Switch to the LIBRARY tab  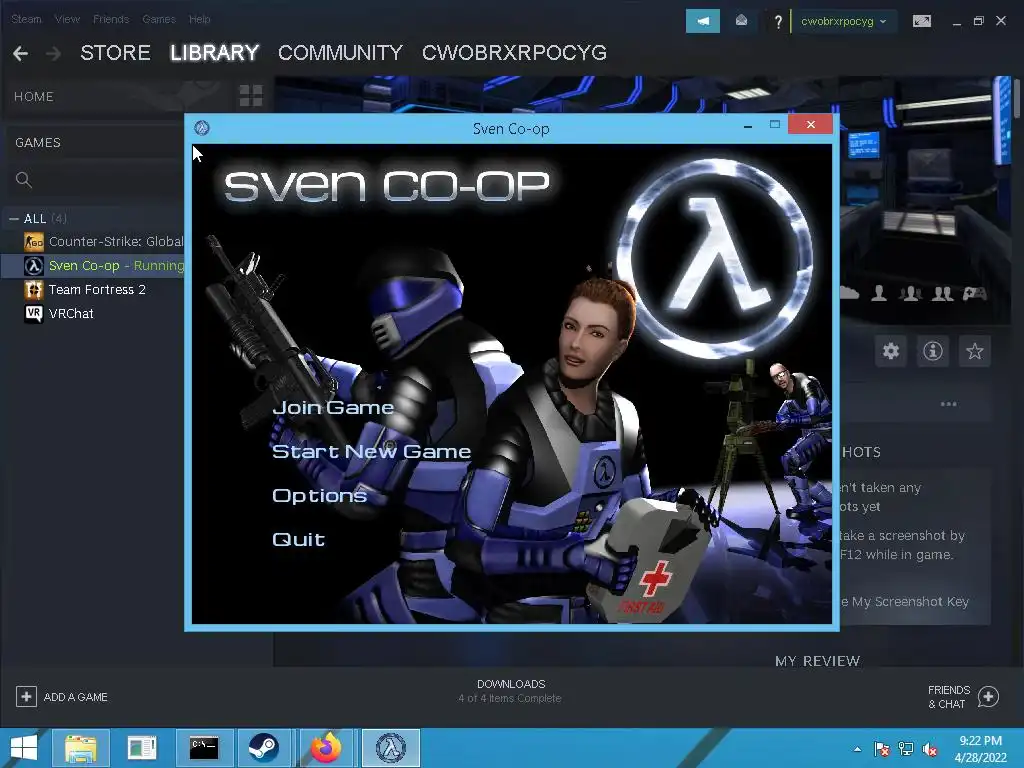(214, 53)
